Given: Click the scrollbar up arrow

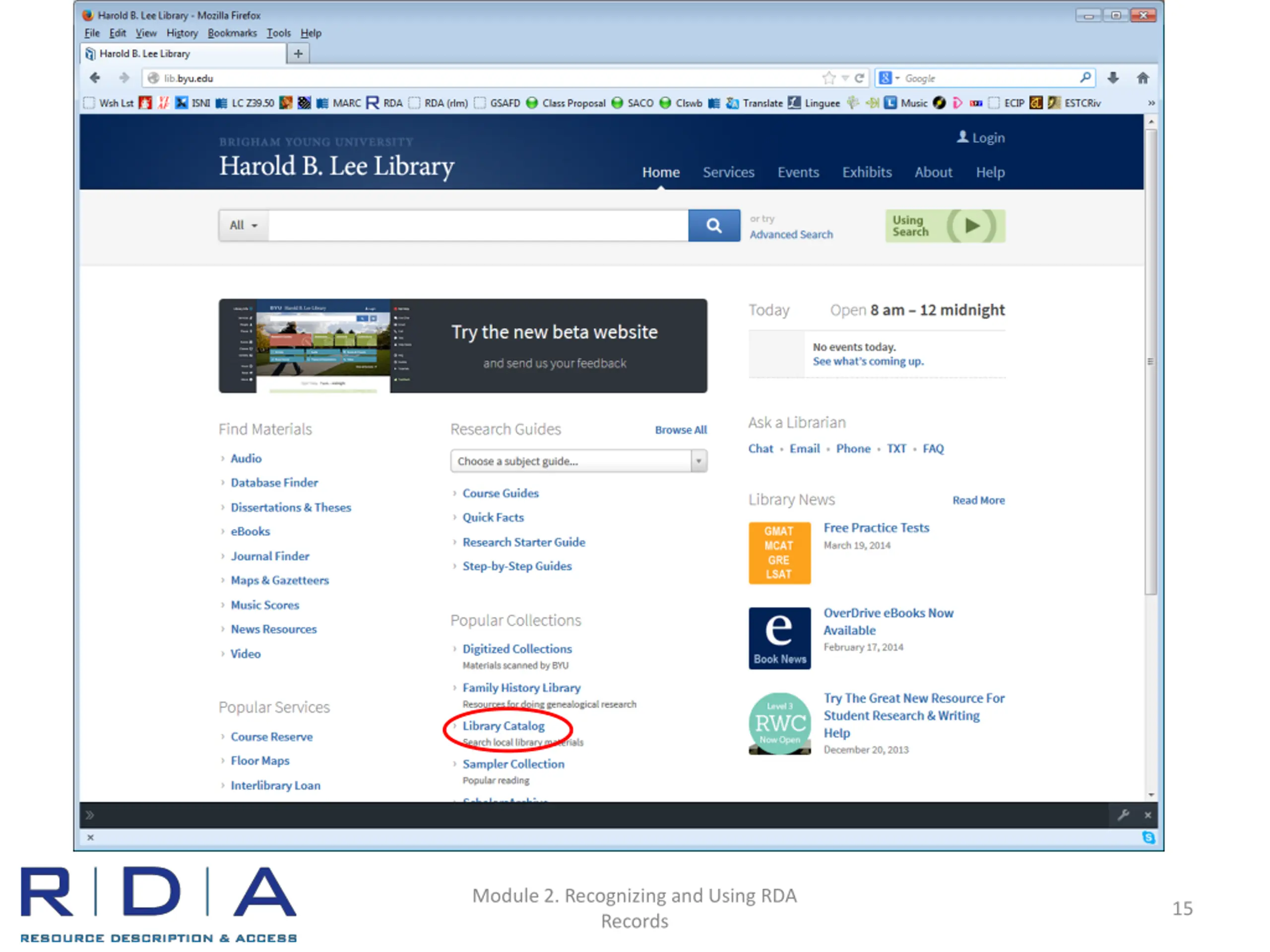Looking at the screenshot, I should [x=1150, y=121].
